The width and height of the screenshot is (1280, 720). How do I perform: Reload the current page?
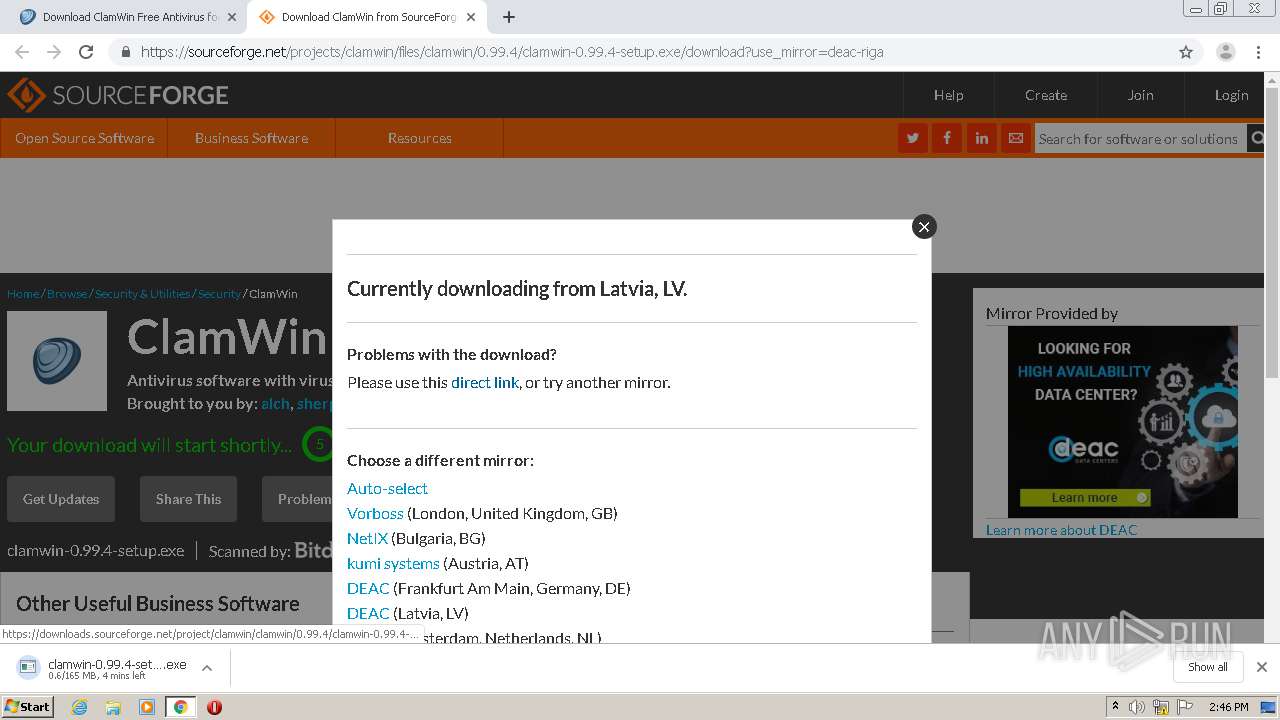(86, 52)
